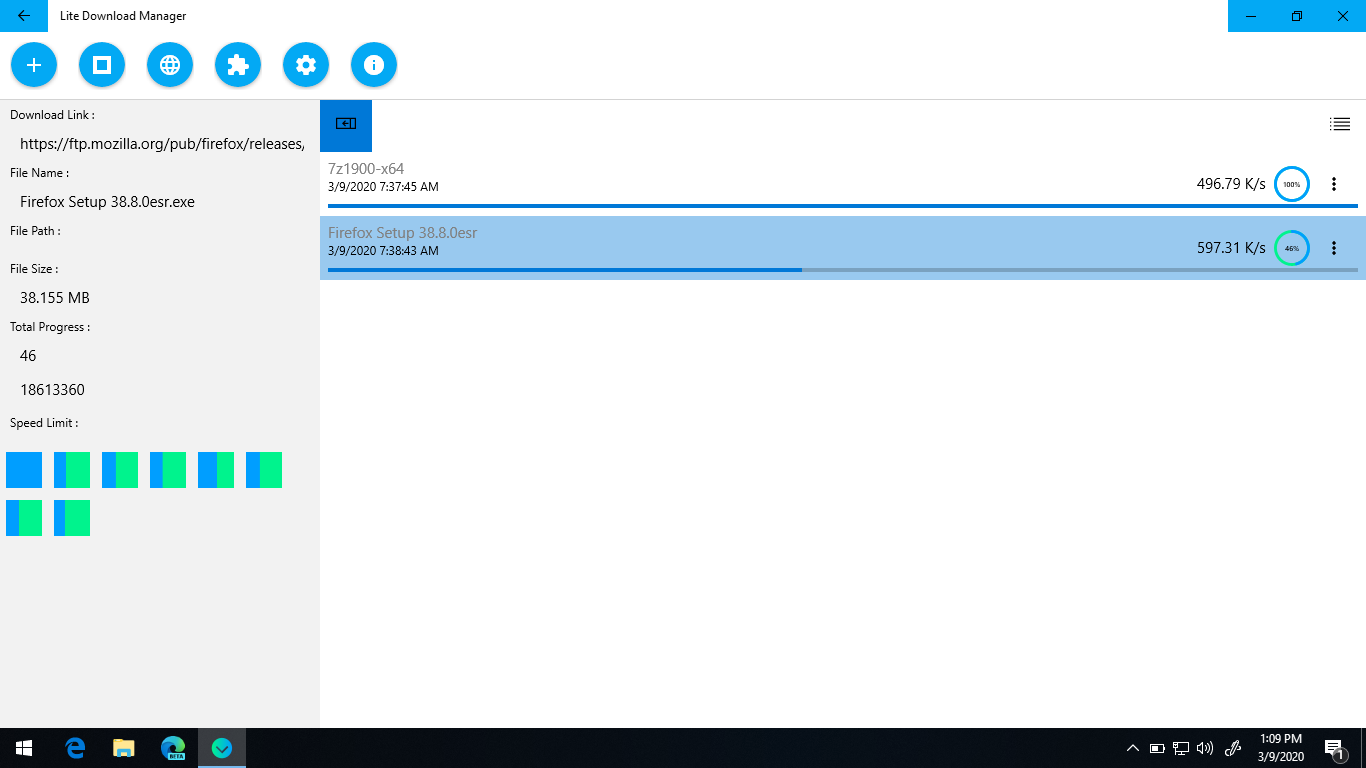This screenshot has width=1366, height=768.
Task: Go back with the arrow in title bar
Action: tap(24, 16)
